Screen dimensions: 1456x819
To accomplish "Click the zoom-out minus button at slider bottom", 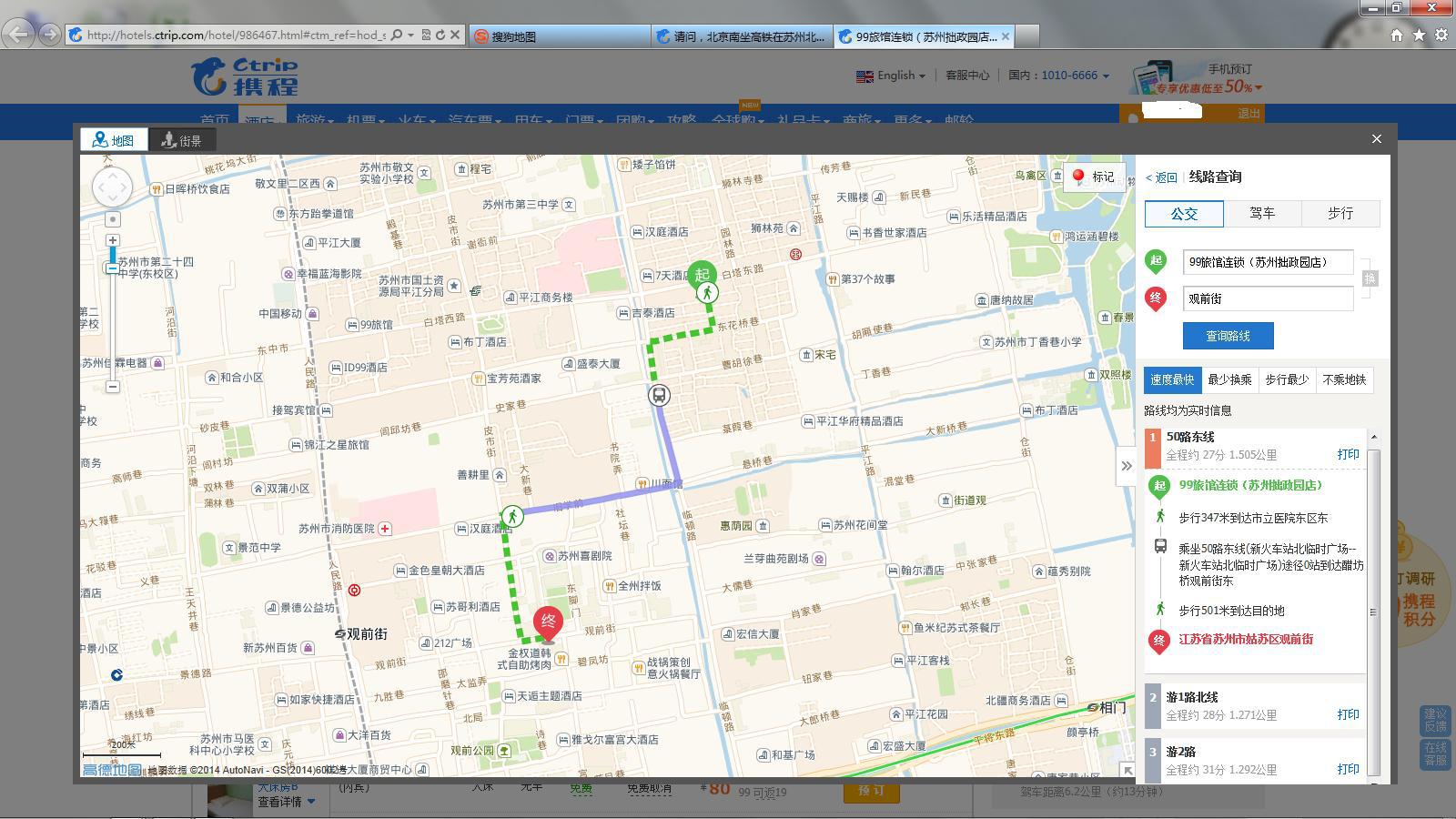I will (x=112, y=387).
